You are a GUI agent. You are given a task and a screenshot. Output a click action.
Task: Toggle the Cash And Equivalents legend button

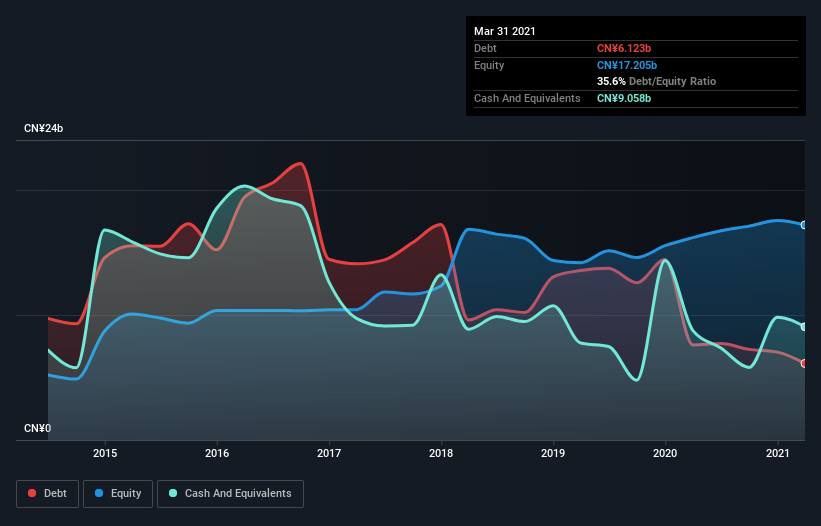[x=230, y=494]
